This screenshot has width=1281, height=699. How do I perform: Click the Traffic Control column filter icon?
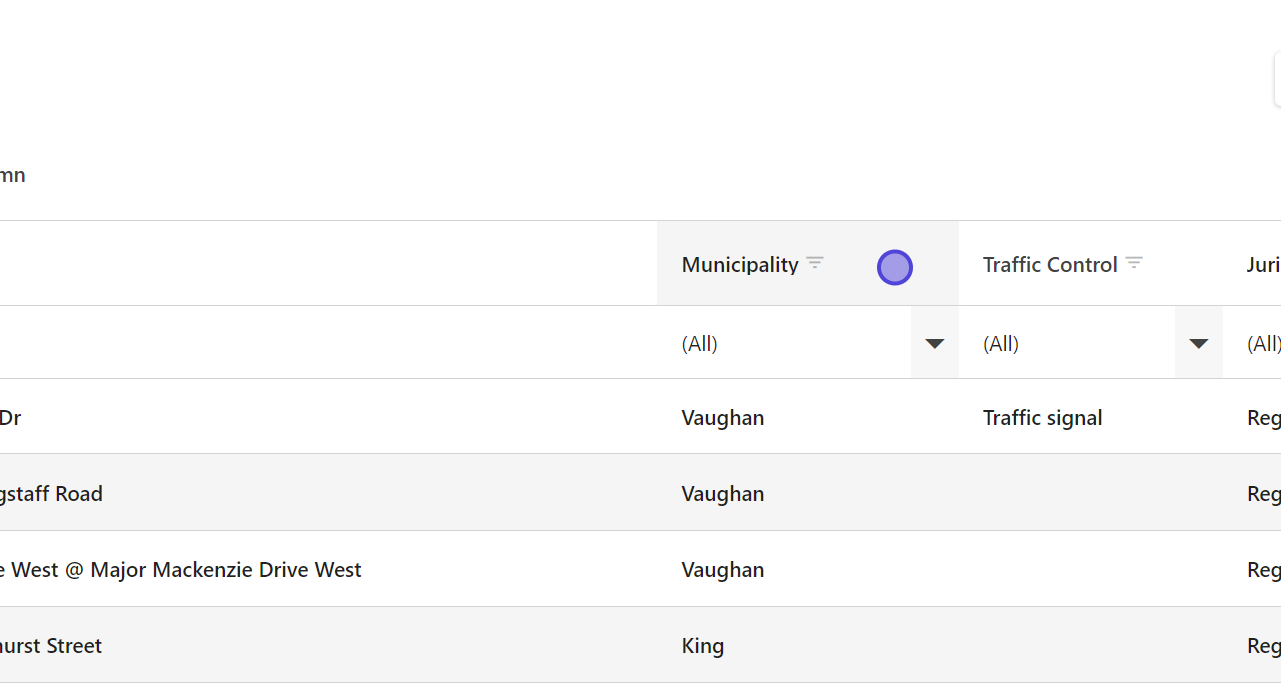pyautogui.click(x=1133, y=263)
